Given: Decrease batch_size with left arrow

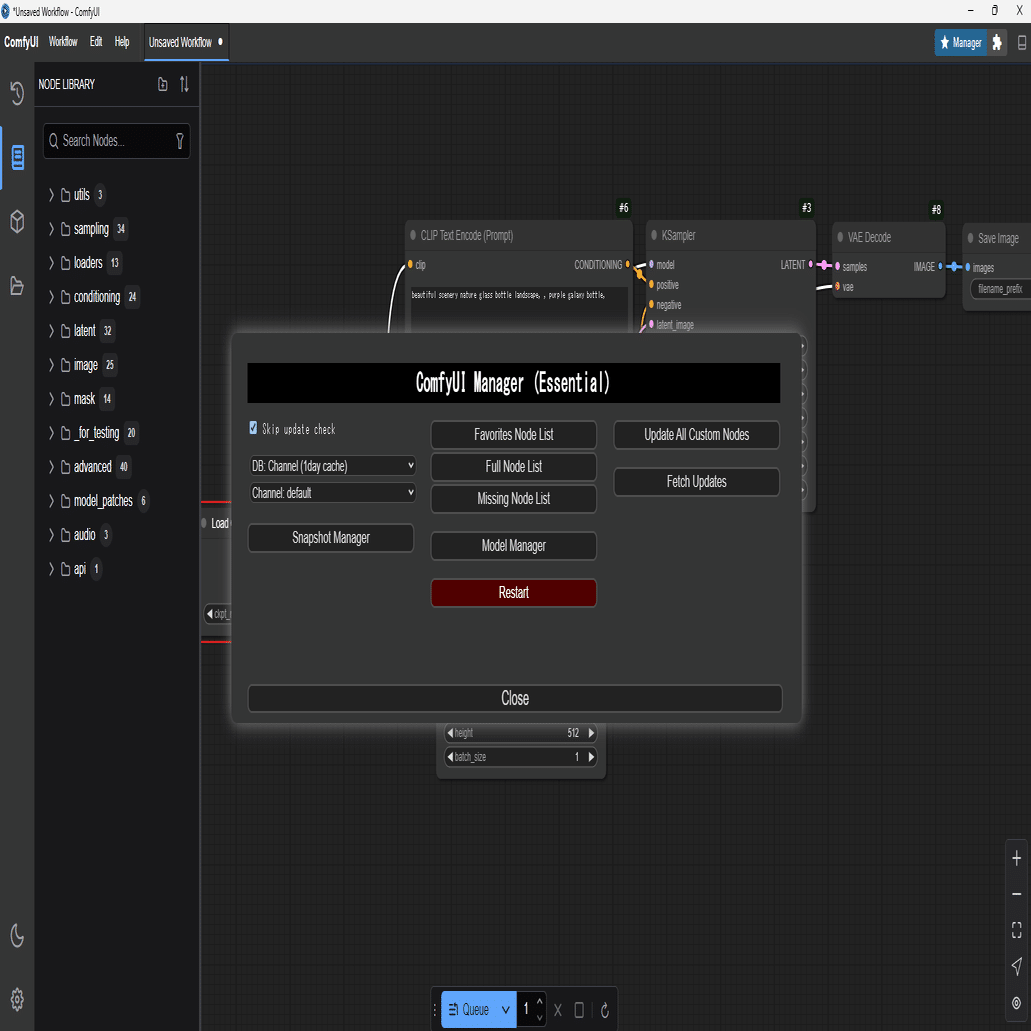Looking at the screenshot, I should click(450, 757).
